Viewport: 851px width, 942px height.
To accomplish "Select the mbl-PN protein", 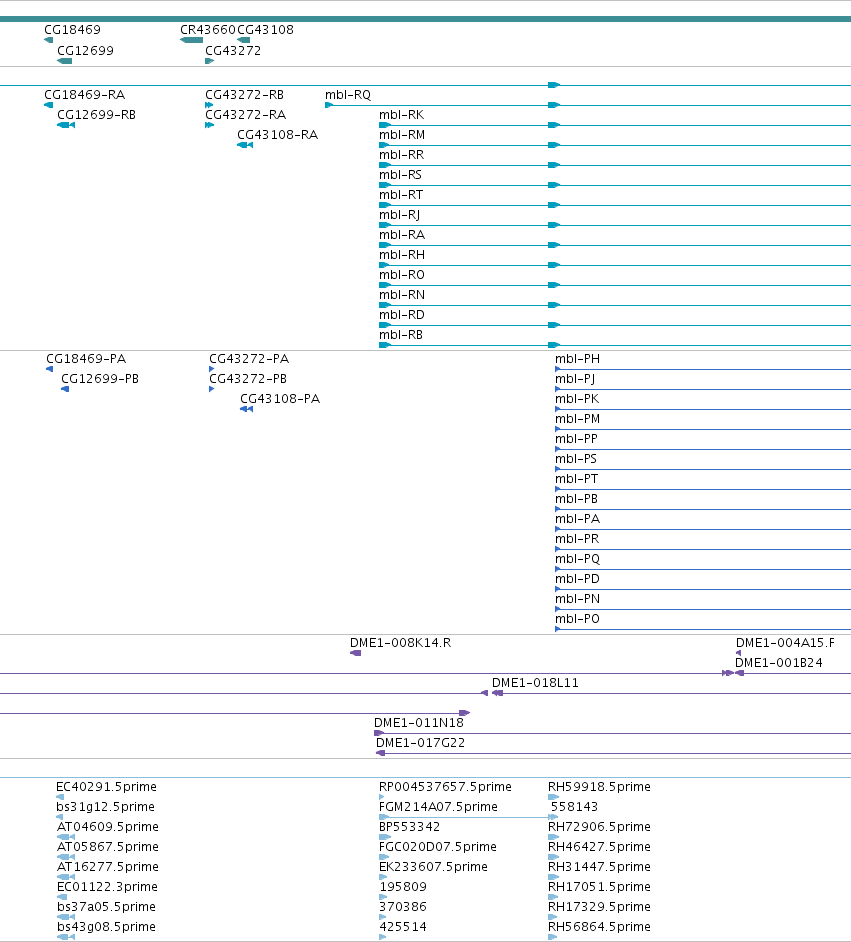I will tap(577, 598).
